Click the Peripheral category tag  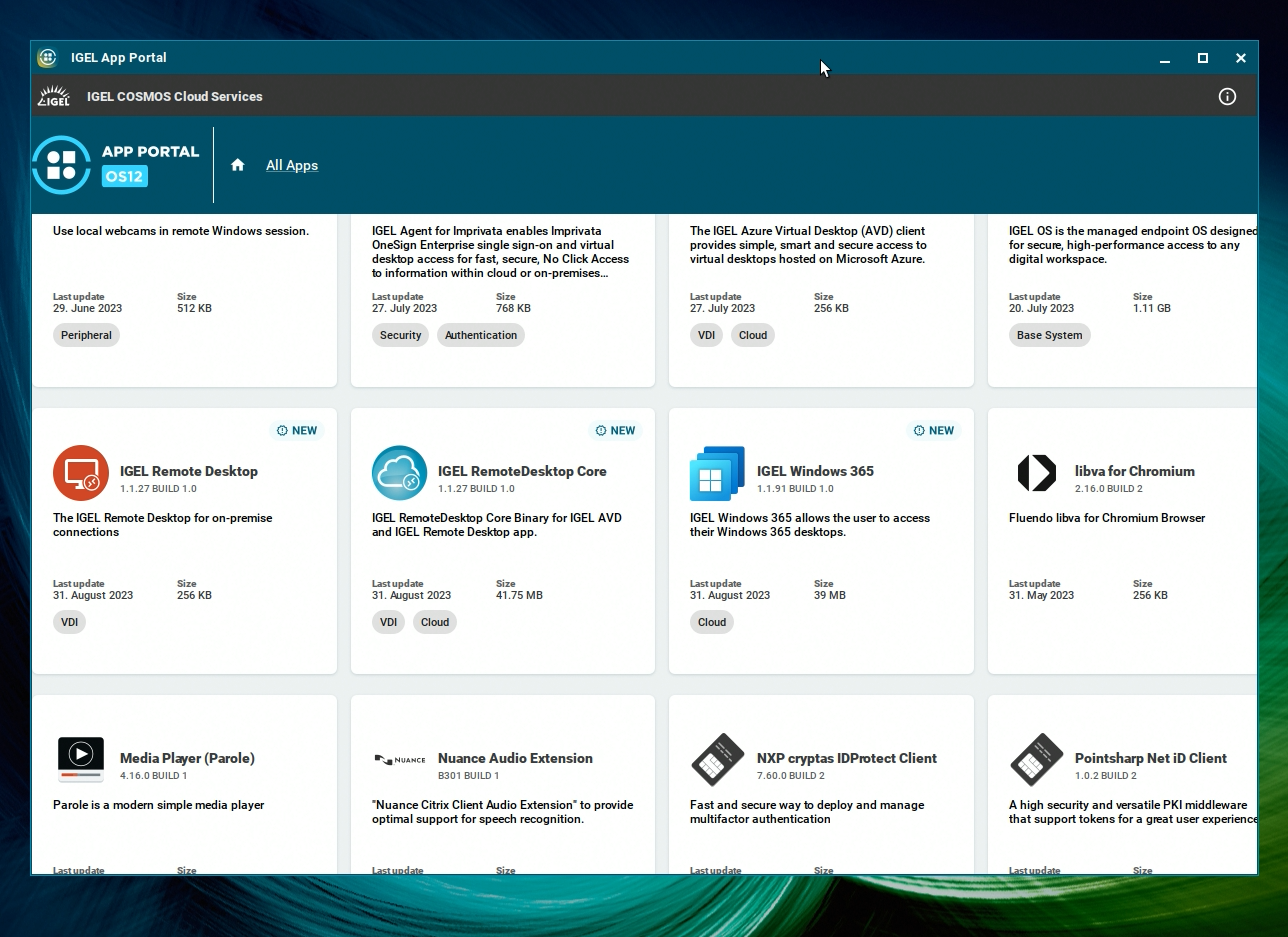tap(86, 335)
